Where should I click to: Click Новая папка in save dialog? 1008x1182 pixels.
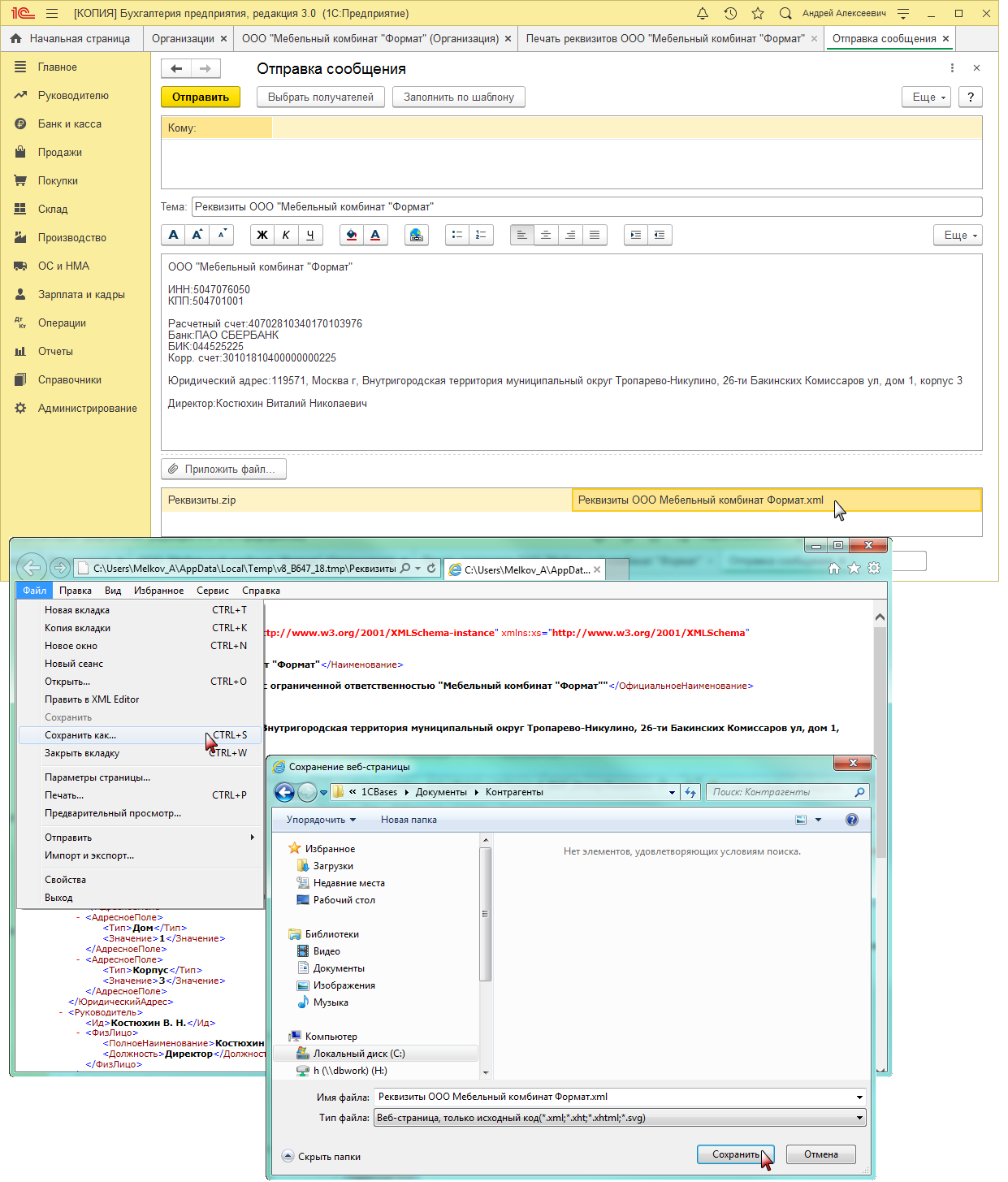409,820
